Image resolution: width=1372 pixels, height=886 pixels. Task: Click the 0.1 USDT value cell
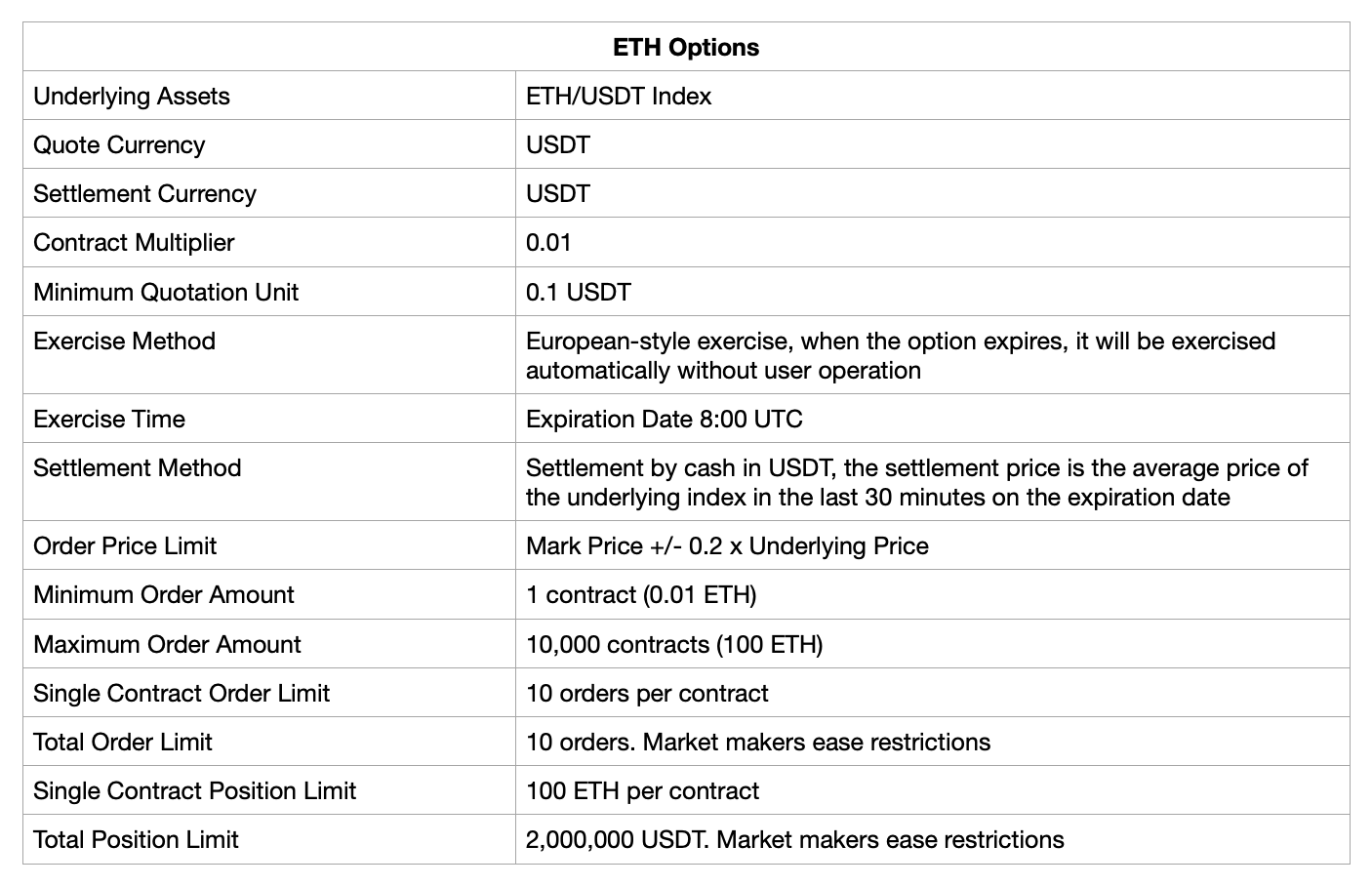[579, 292]
